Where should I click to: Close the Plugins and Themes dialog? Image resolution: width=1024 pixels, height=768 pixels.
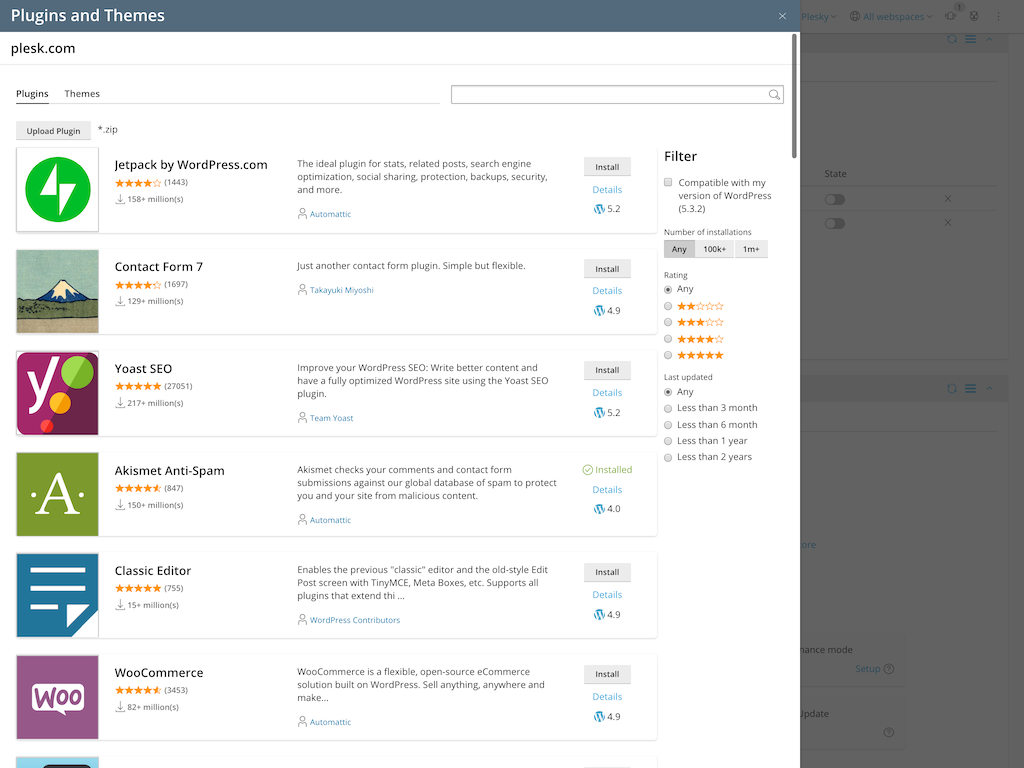(x=782, y=16)
